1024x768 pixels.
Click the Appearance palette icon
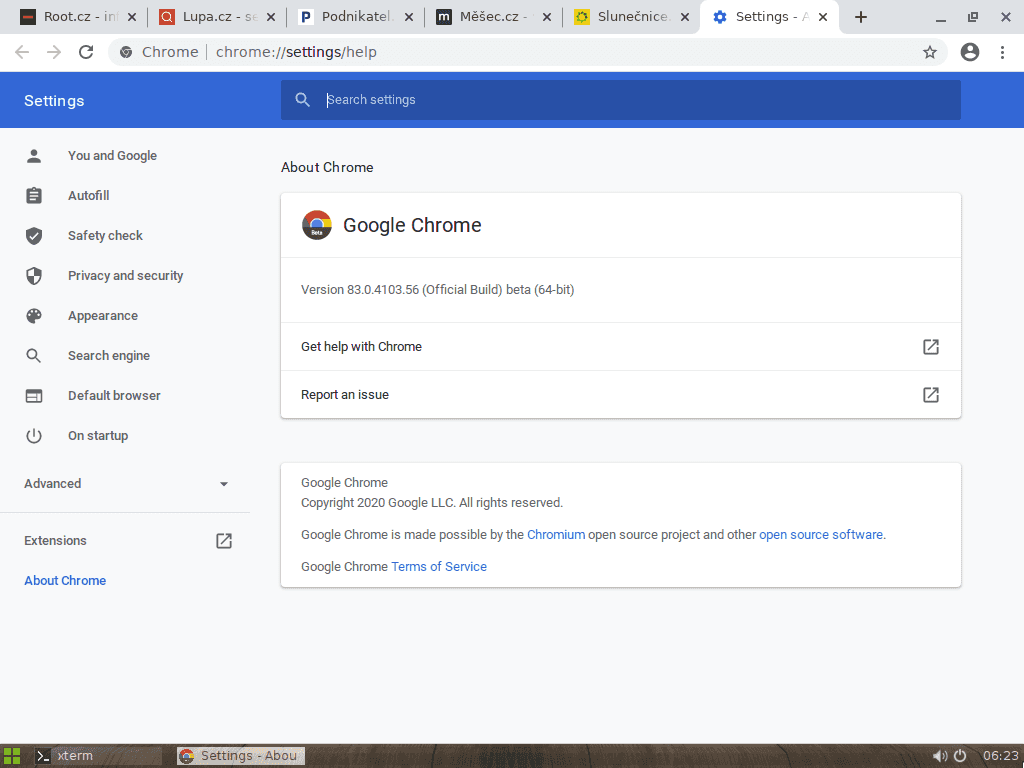(33, 315)
